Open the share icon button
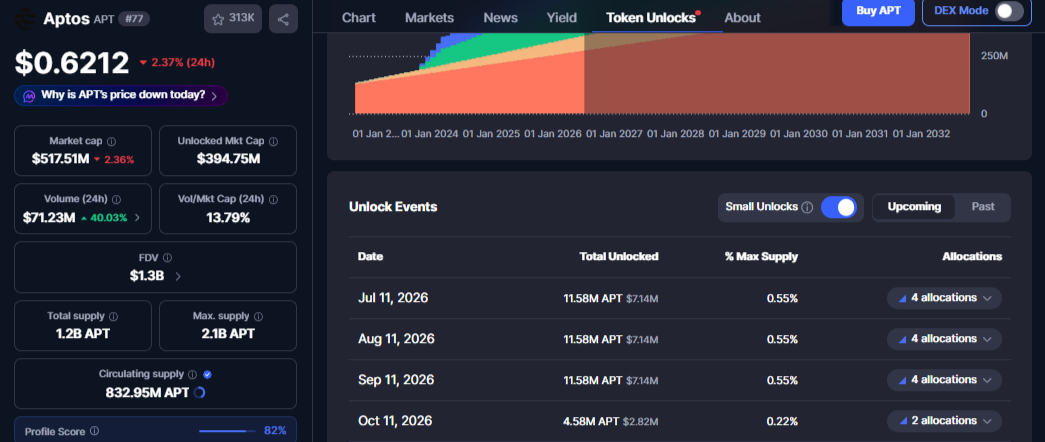This screenshot has width=1045, height=442. tap(283, 19)
